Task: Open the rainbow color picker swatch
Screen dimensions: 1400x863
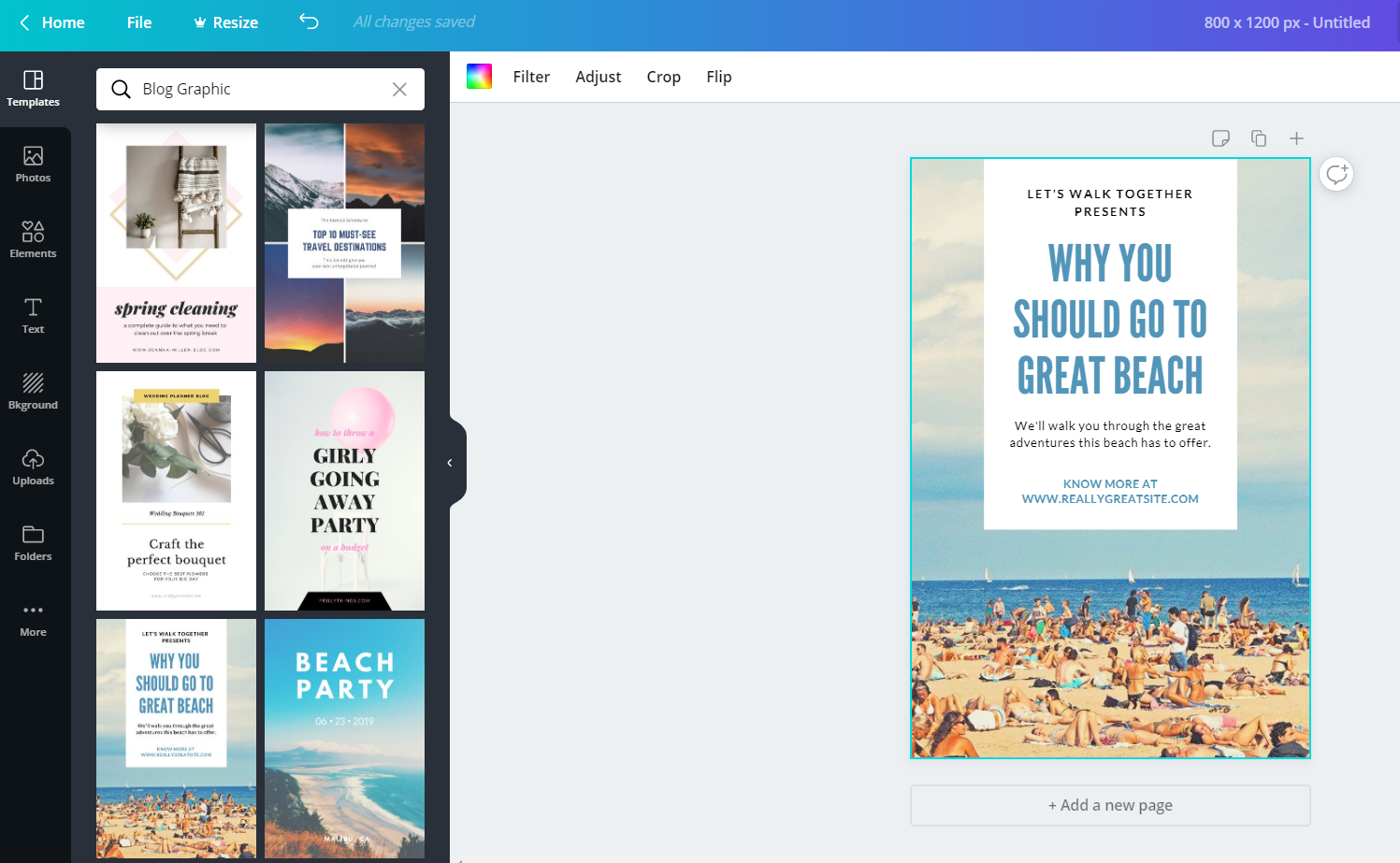Action: point(479,77)
